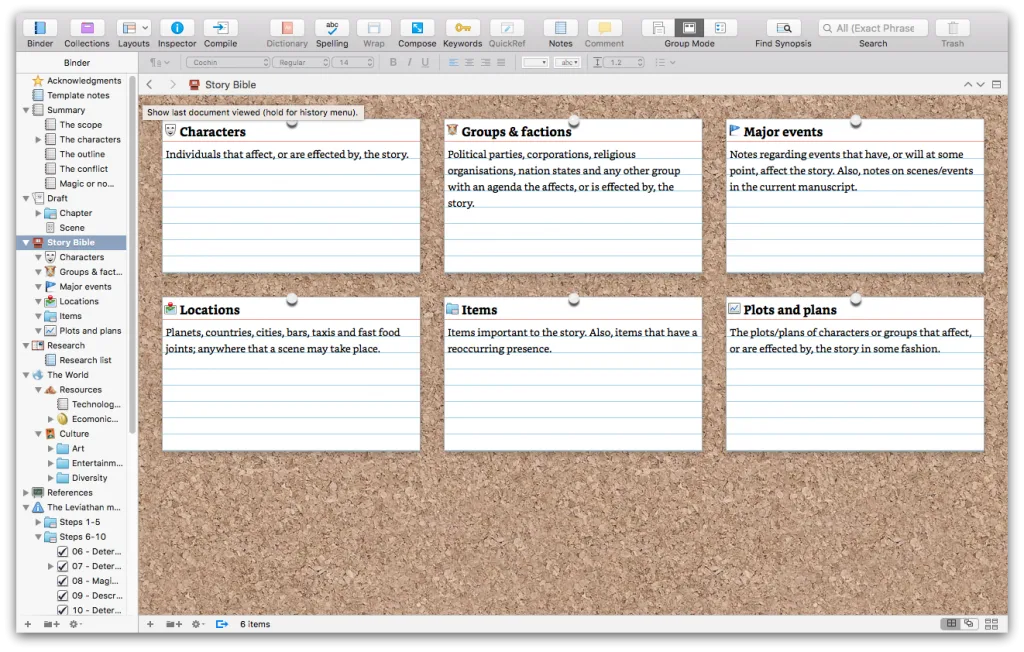
Task: Open the highlight color abc swatch
Action: [567, 62]
